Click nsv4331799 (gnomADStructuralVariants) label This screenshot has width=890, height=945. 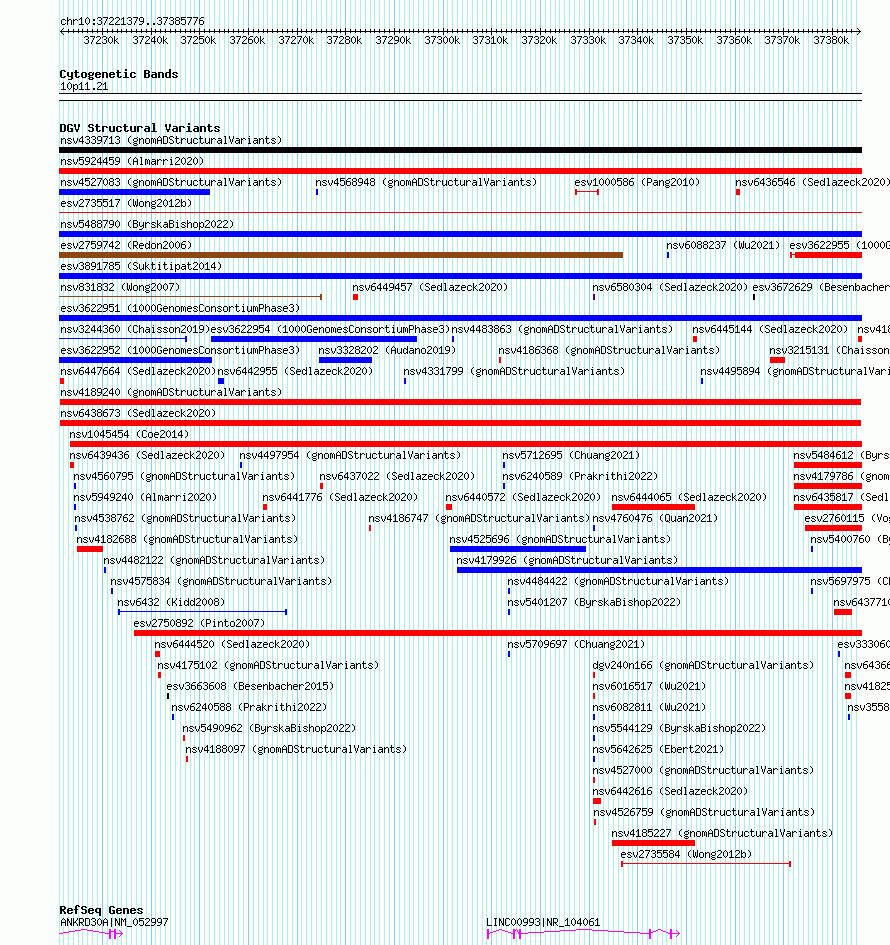(x=514, y=371)
